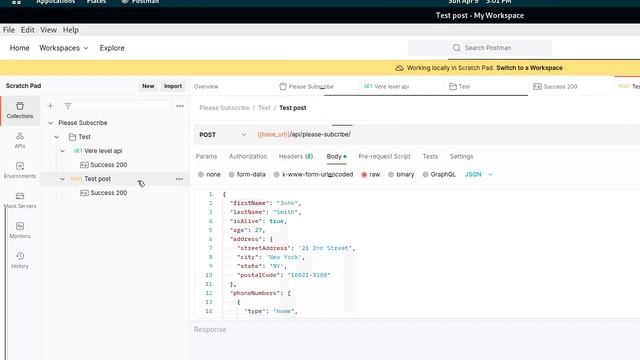Open three-dot options for Test post request
Image resolution: width=640 pixels, height=360 pixels.
(180, 179)
